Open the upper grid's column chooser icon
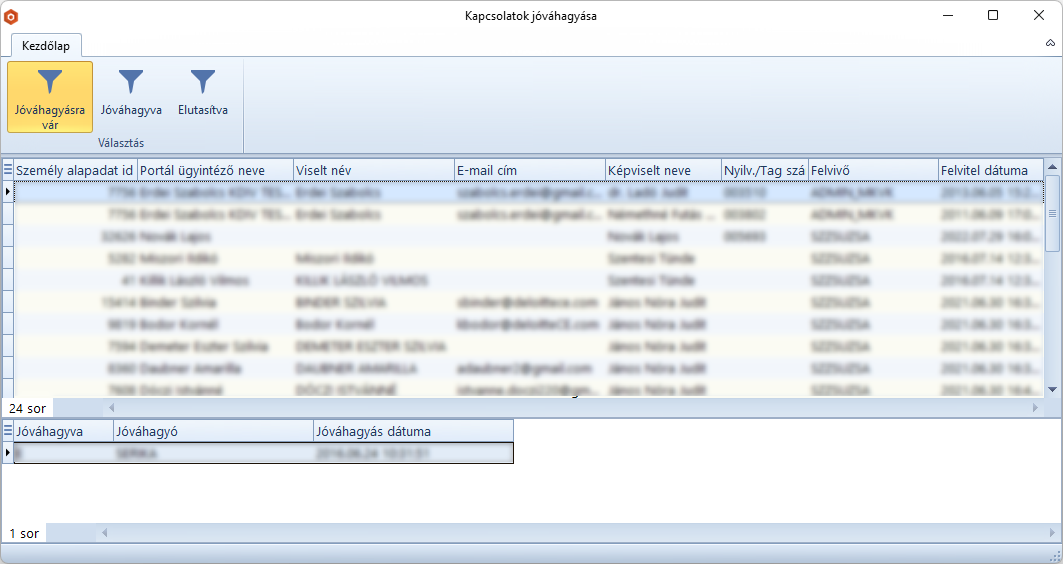1063x564 pixels. tap(8, 170)
